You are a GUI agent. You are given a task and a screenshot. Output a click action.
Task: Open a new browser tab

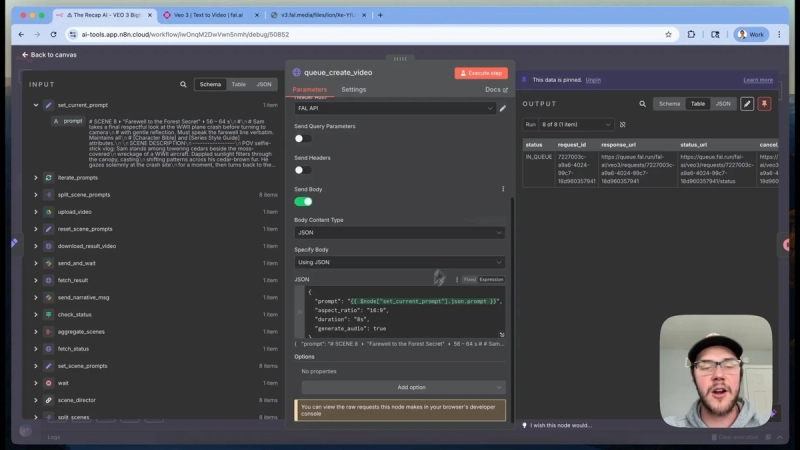[x=380, y=15]
